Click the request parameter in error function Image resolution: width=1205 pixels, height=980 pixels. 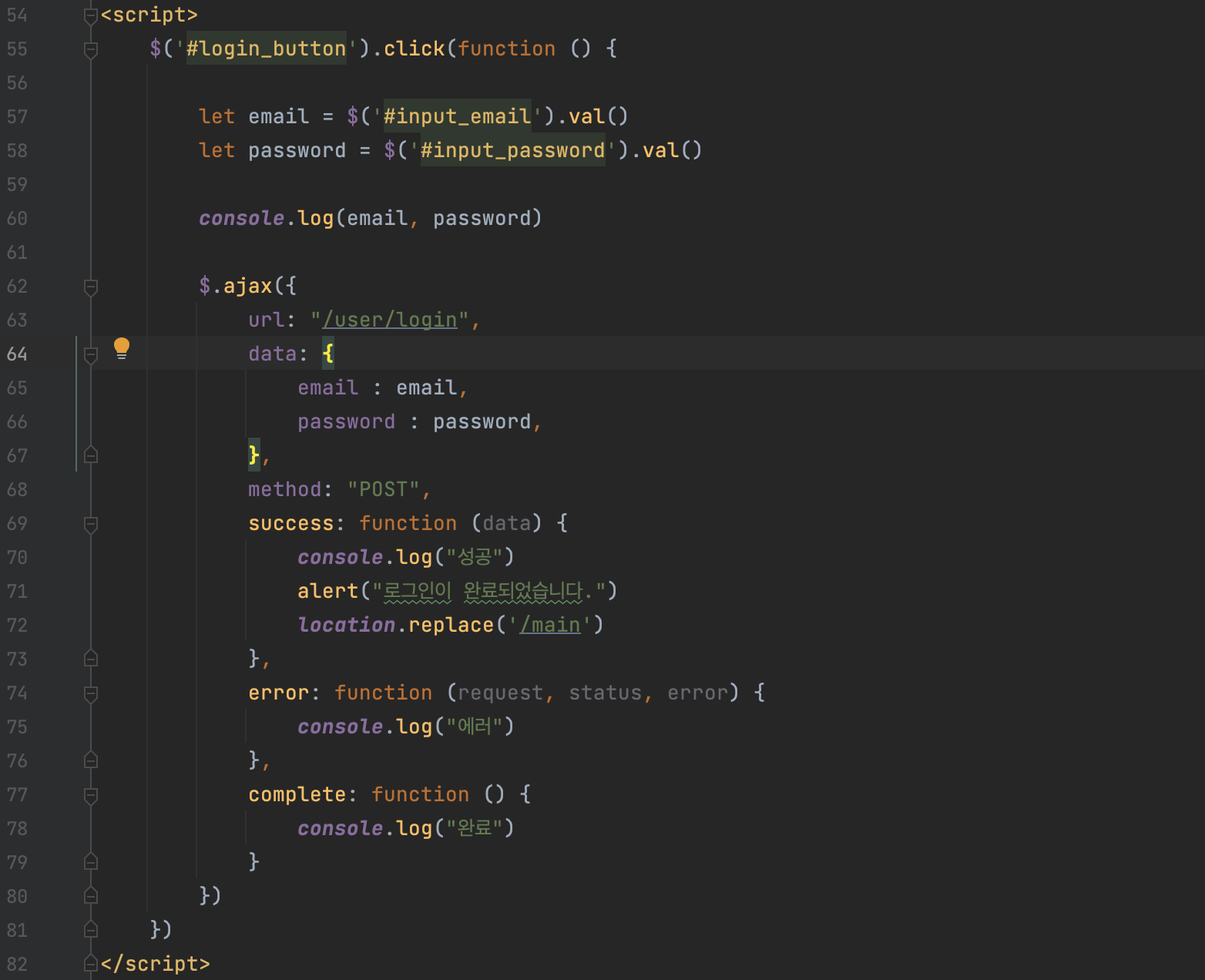pyautogui.click(x=500, y=693)
